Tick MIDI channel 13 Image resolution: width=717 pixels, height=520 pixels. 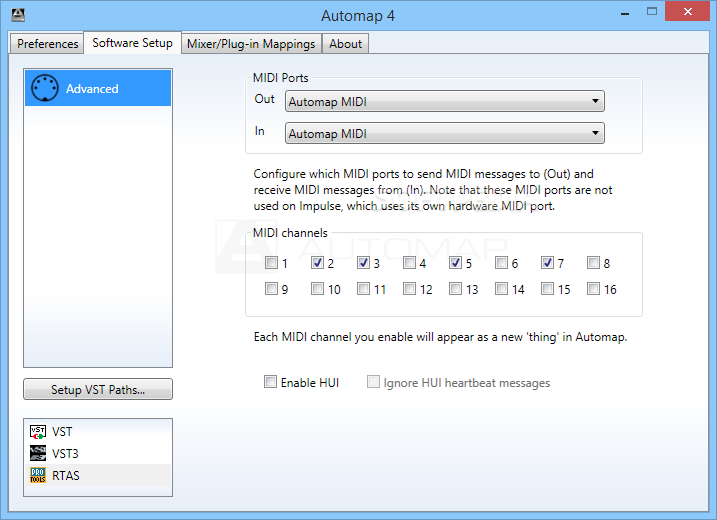[x=455, y=289]
